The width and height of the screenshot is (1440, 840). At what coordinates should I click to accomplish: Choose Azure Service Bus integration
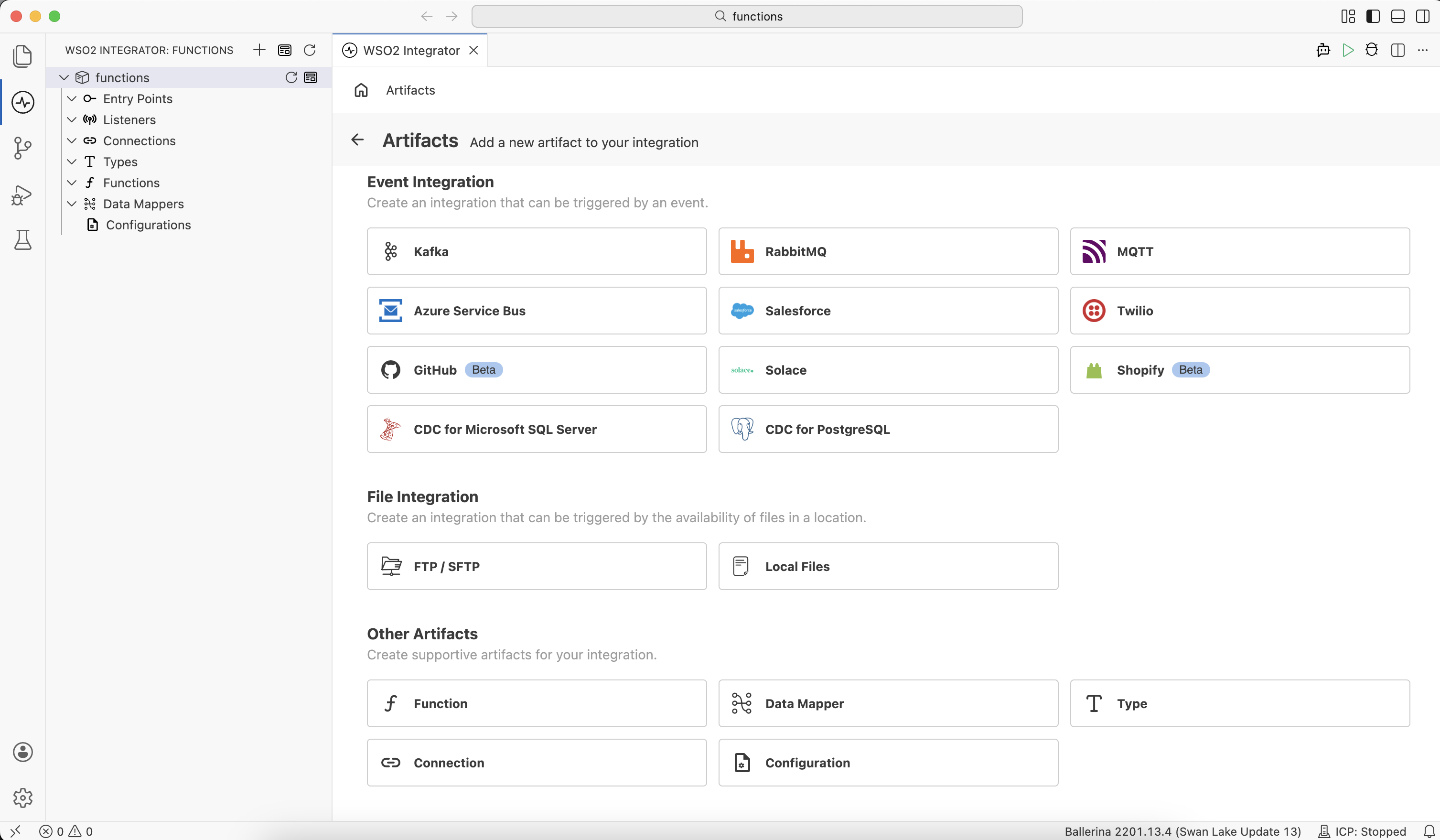[537, 311]
